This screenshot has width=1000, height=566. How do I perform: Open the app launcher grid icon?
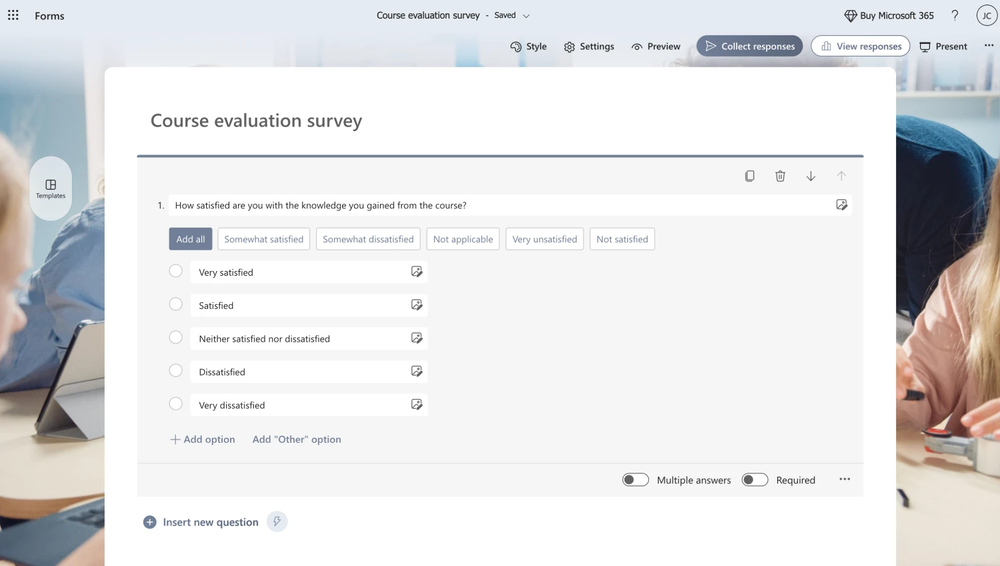pos(13,16)
